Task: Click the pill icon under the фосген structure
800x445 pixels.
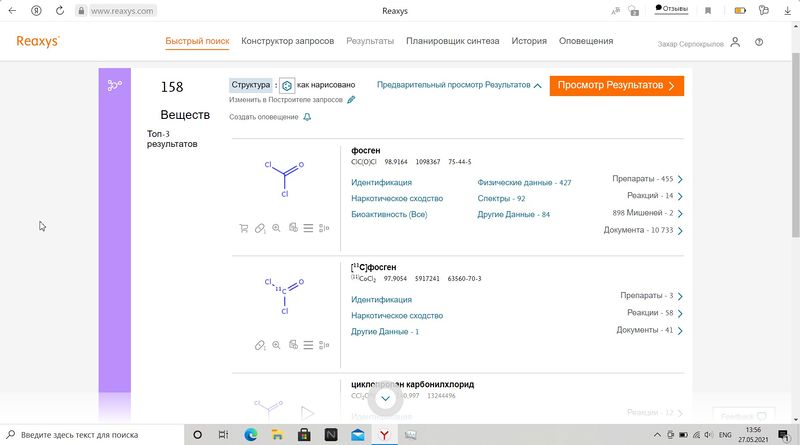Action: pyautogui.click(x=260, y=228)
